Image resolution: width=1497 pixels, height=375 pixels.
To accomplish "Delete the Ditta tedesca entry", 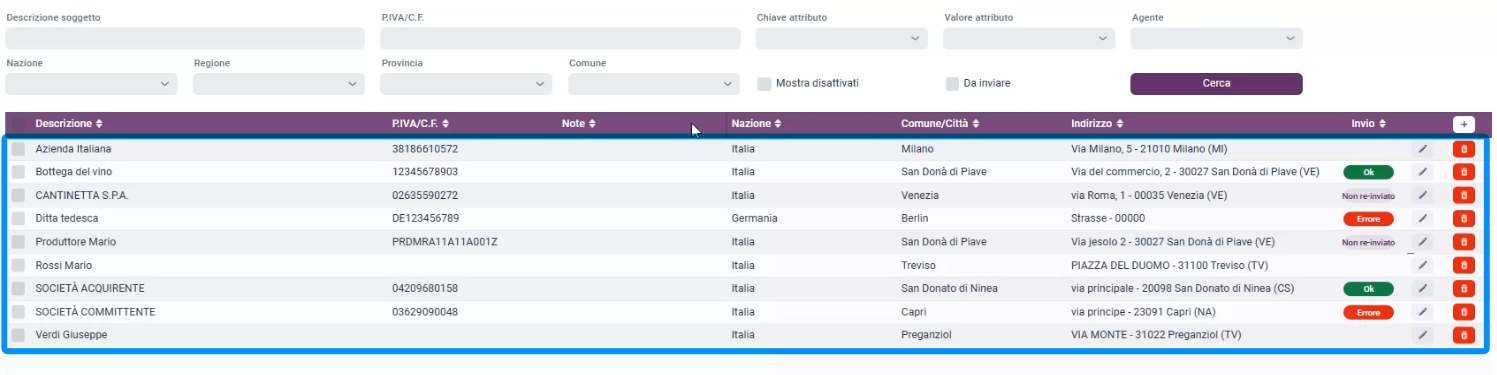I will coord(1464,218).
